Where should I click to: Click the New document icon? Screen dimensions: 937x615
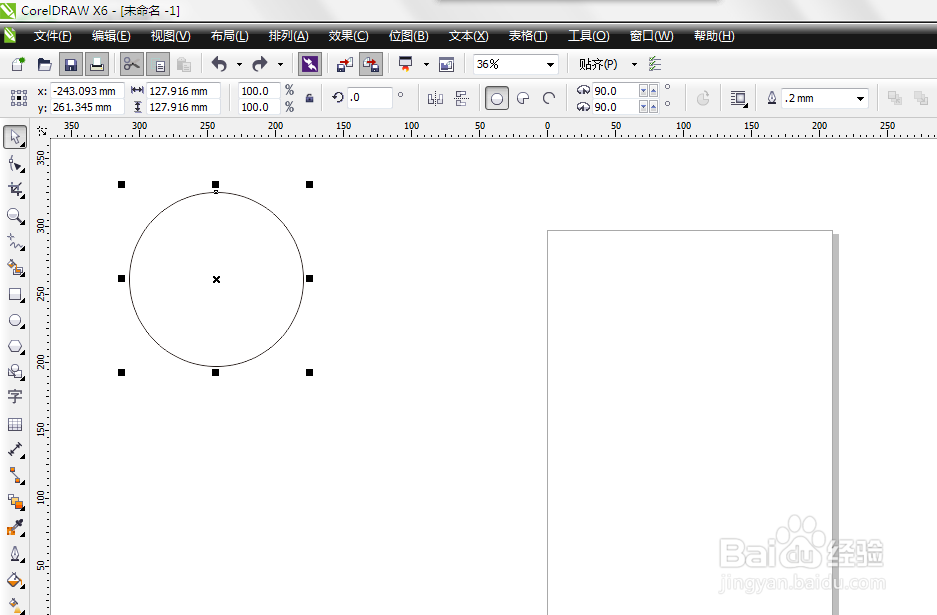[19, 64]
